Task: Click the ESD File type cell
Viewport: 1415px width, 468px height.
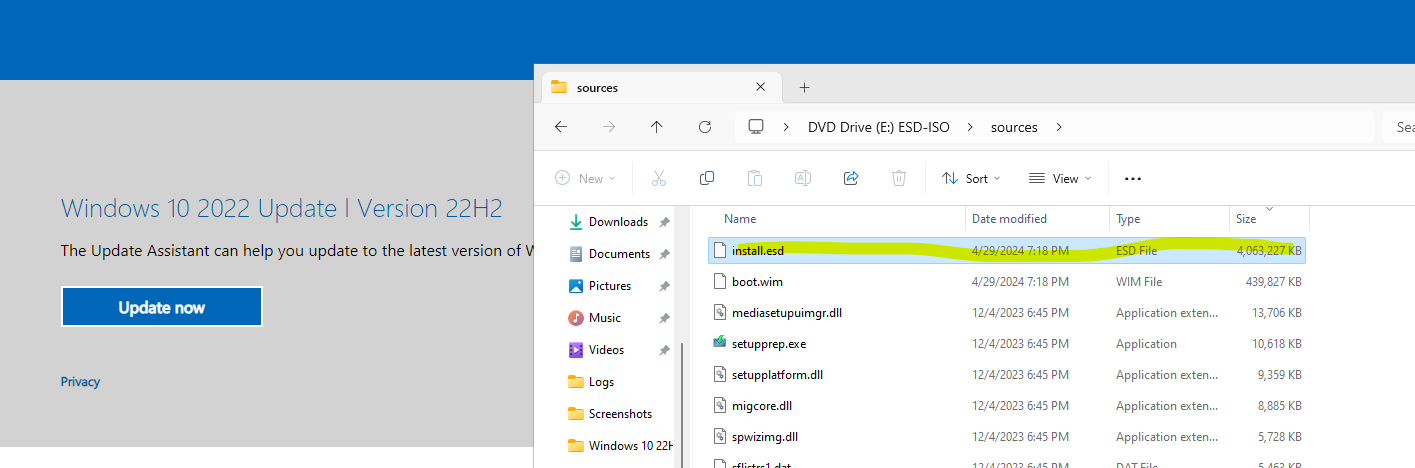Action: pos(1137,251)
